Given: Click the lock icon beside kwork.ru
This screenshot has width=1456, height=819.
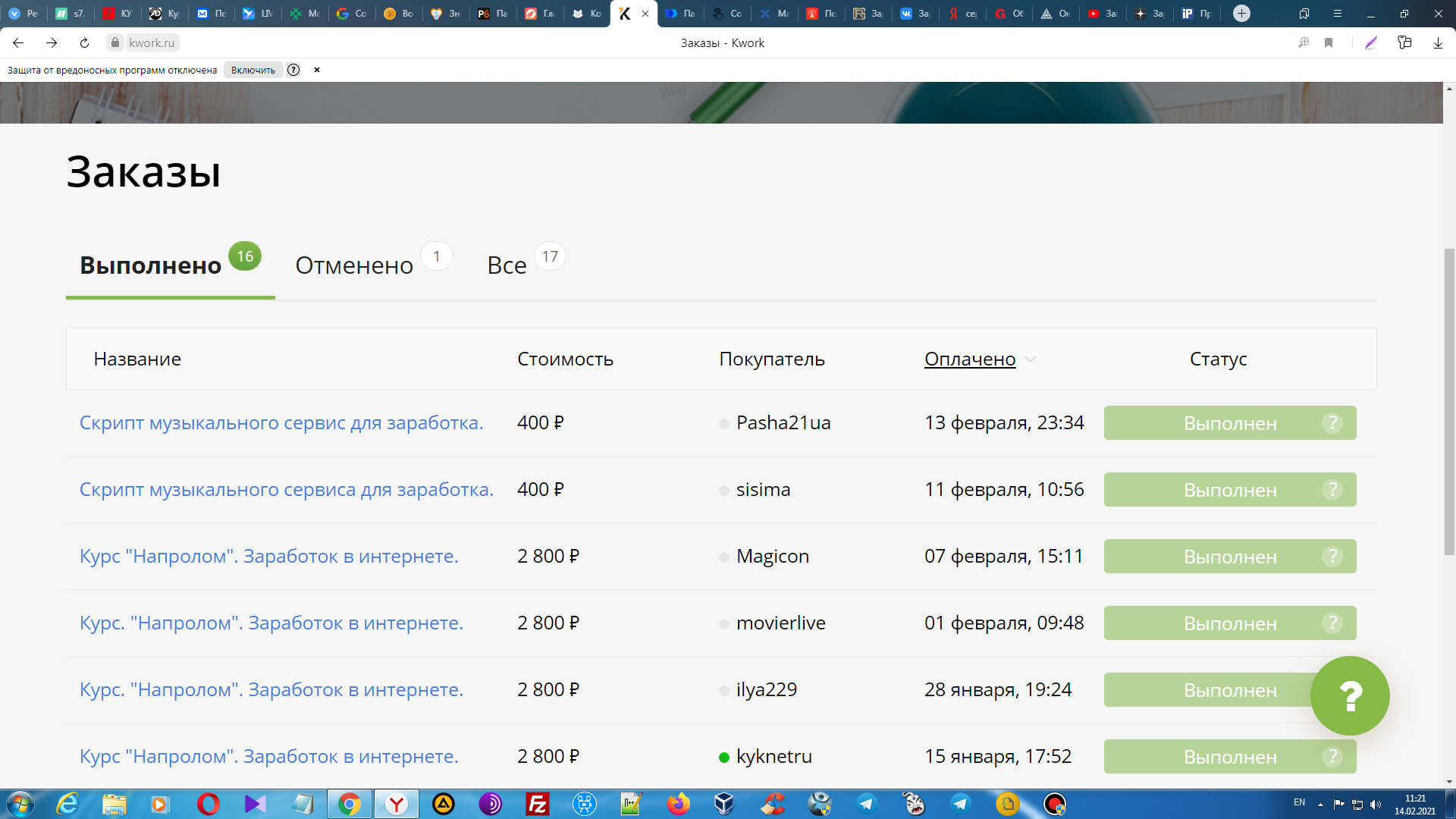Looking at the screenshot, I should point(115,43).
